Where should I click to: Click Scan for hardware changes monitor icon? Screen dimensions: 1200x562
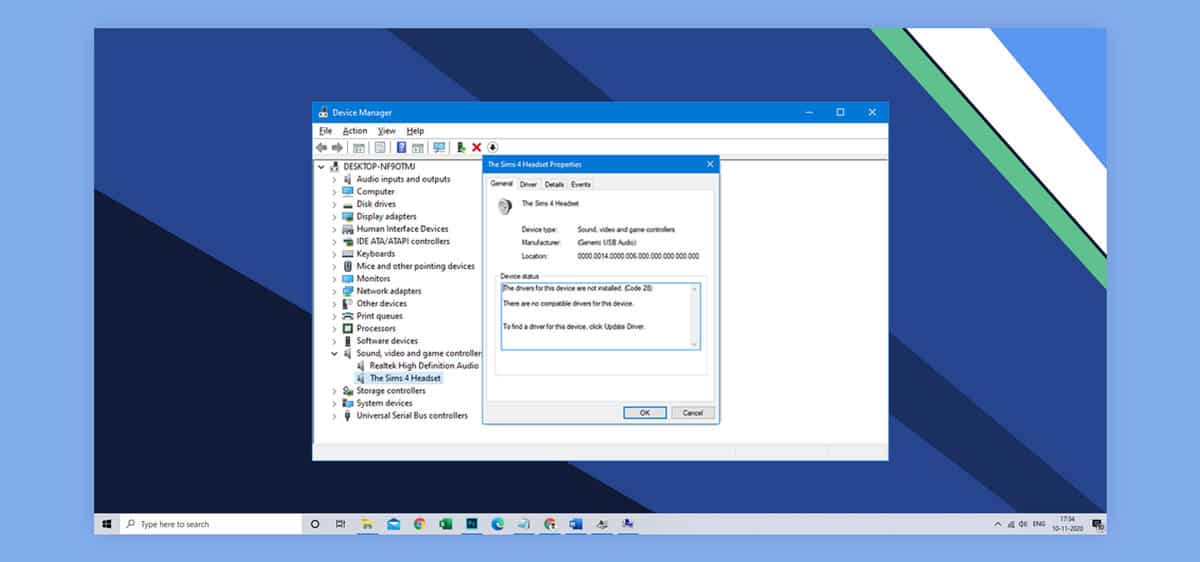point(439,147)
